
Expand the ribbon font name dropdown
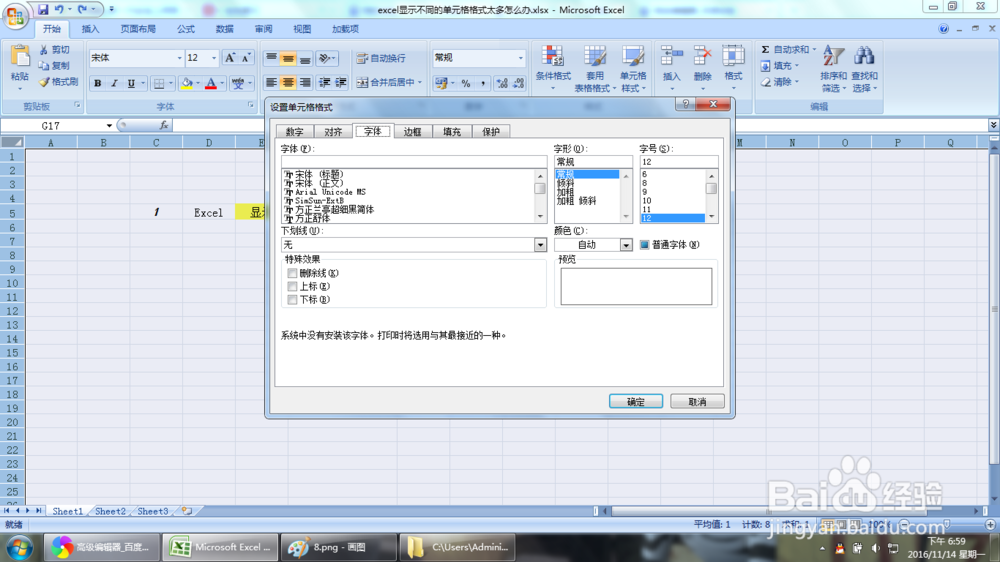[179, 58]
